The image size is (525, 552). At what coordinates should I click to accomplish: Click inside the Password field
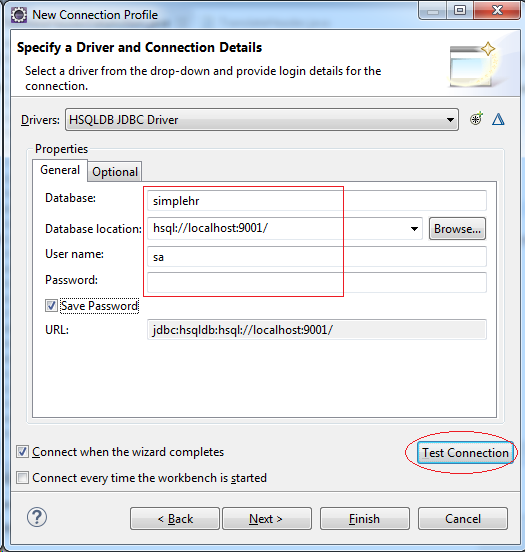[317, 282]
